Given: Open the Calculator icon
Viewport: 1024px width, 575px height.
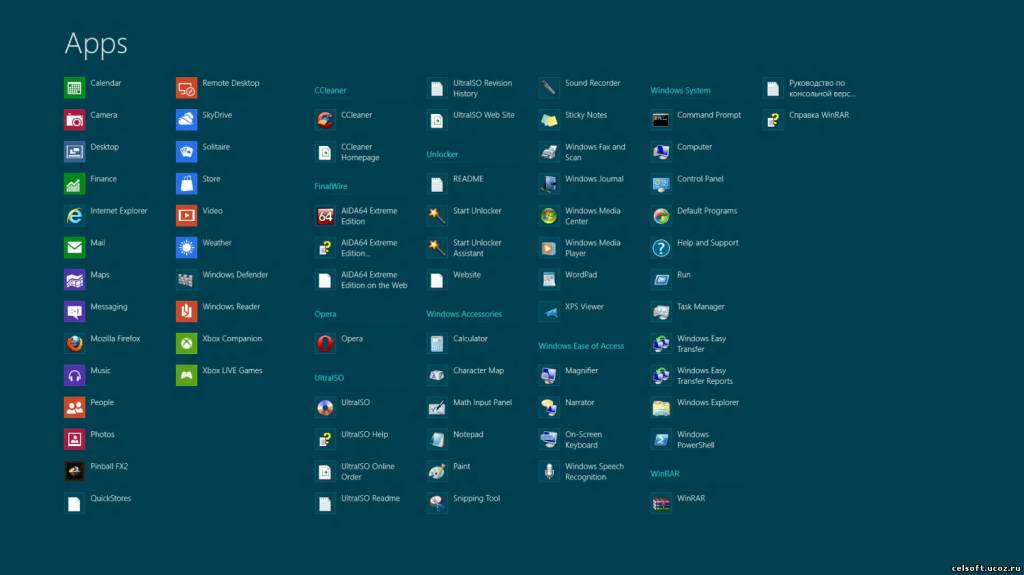Looking at the screenshot, I should click(x=437, y=343).
